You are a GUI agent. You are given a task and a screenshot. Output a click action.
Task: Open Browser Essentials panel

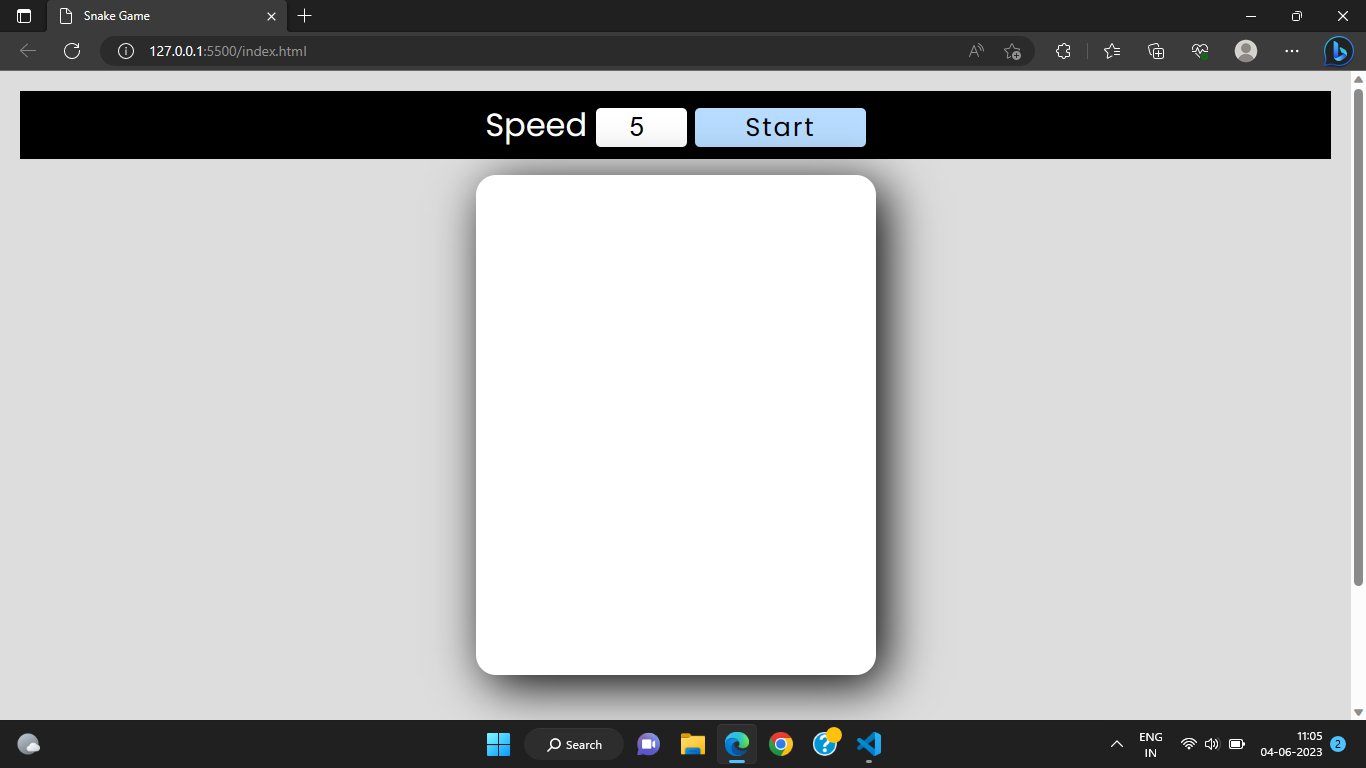tap(1199, 51)
